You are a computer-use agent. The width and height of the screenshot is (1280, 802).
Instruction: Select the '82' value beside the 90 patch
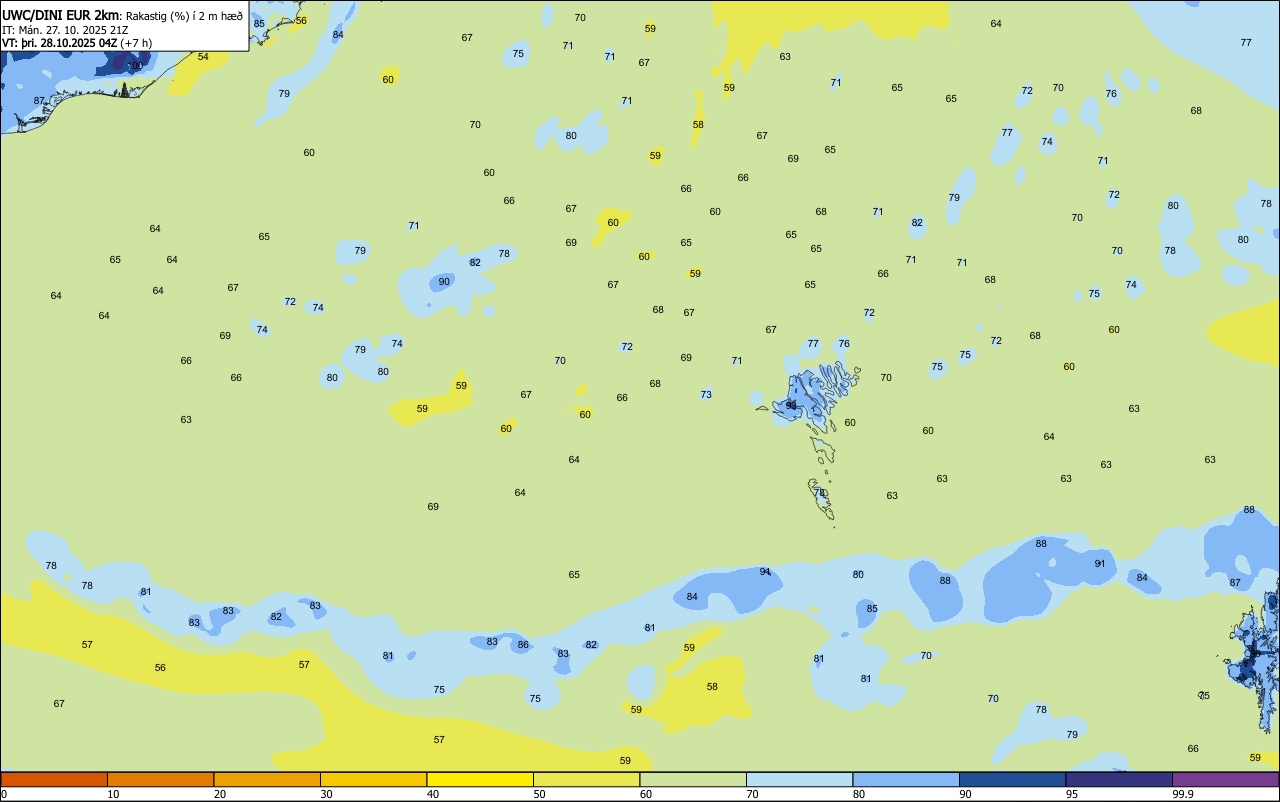tap(475, 263)
